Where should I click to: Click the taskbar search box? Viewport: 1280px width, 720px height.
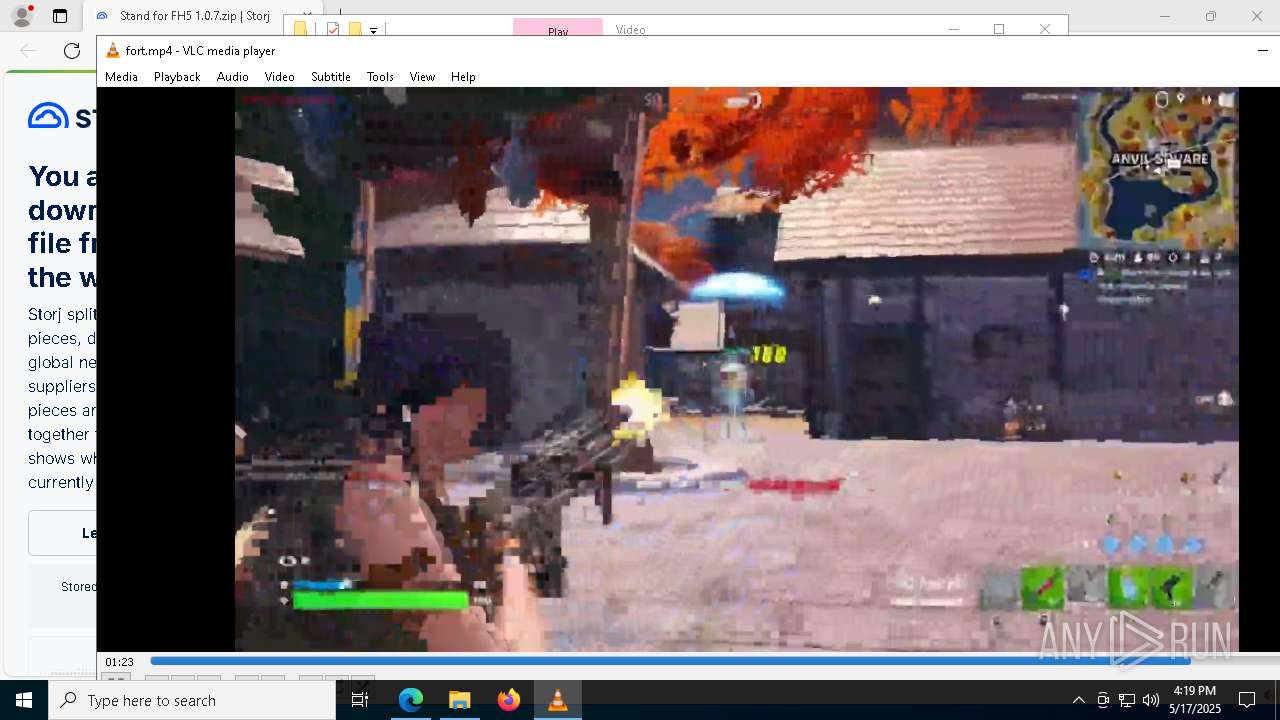tap(192, 700)
